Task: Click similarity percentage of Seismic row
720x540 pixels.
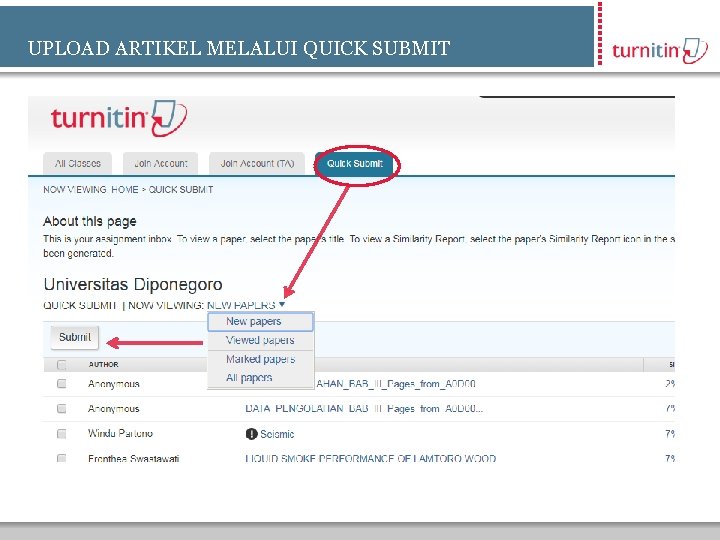Action: click(x=670, y=433)
